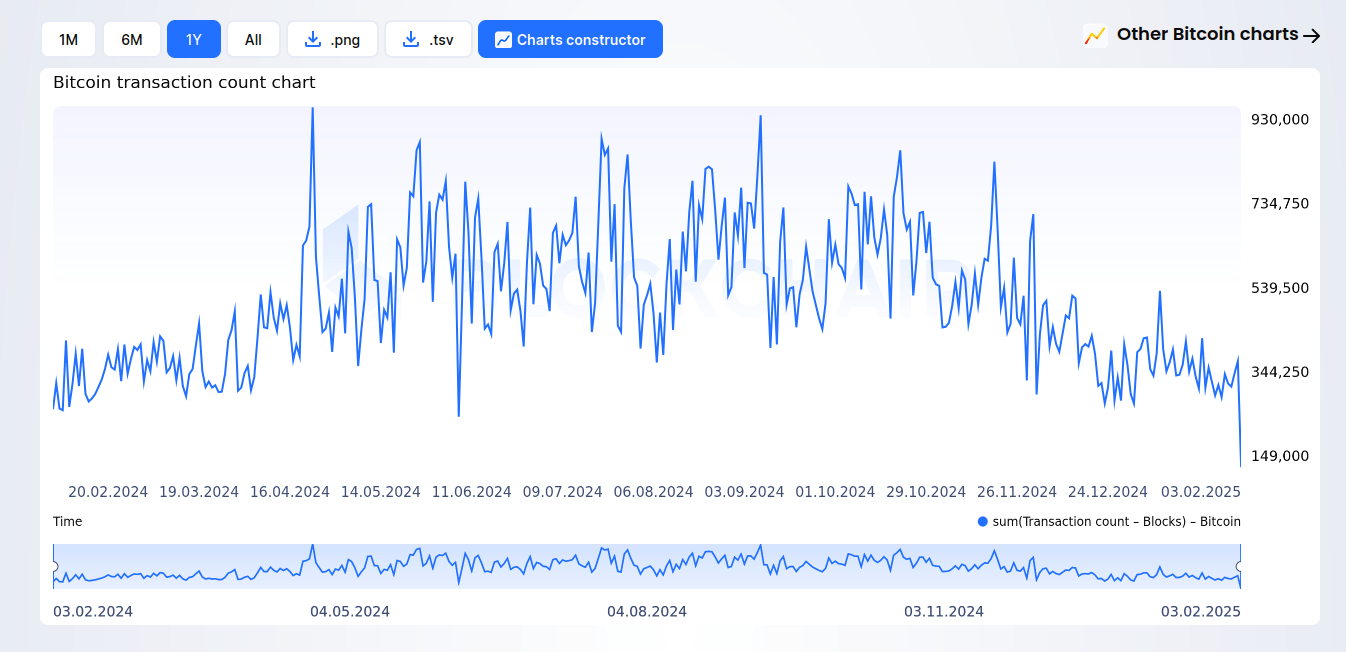
Task: Click the 03.02.2025 navigator date
Action: coord(1201,612)
